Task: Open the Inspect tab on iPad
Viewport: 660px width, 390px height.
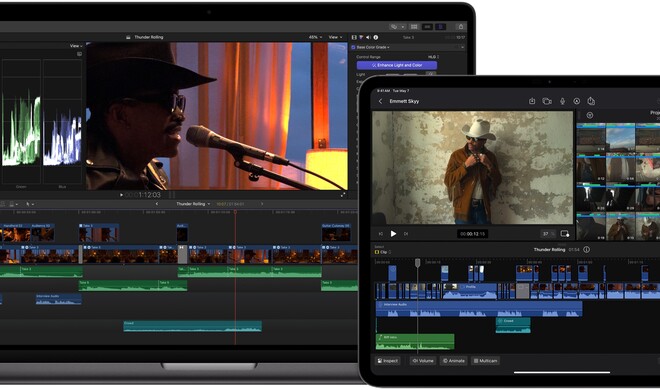Action: 388,361
